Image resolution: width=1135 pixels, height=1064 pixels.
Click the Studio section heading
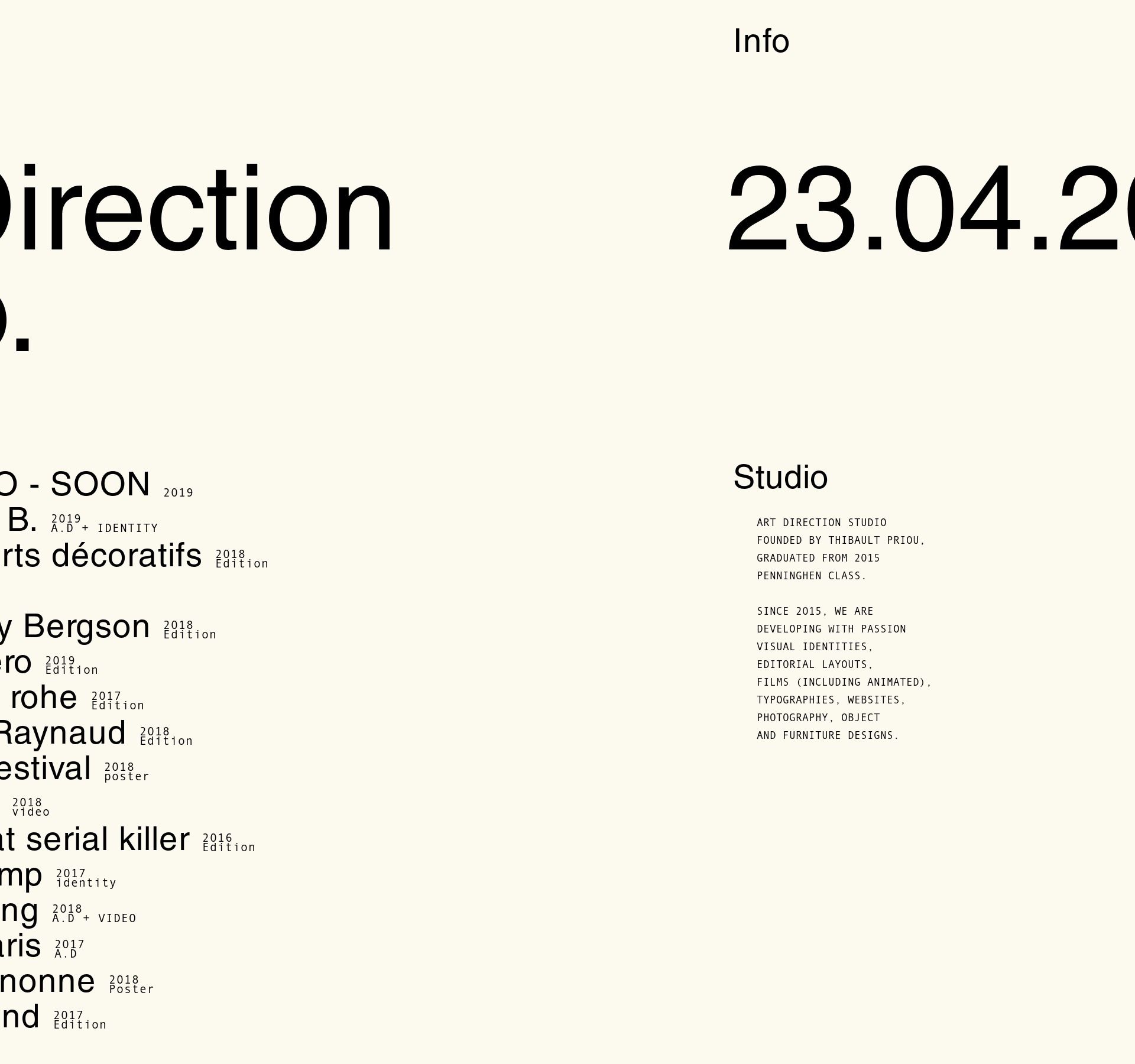click(780, 477)
